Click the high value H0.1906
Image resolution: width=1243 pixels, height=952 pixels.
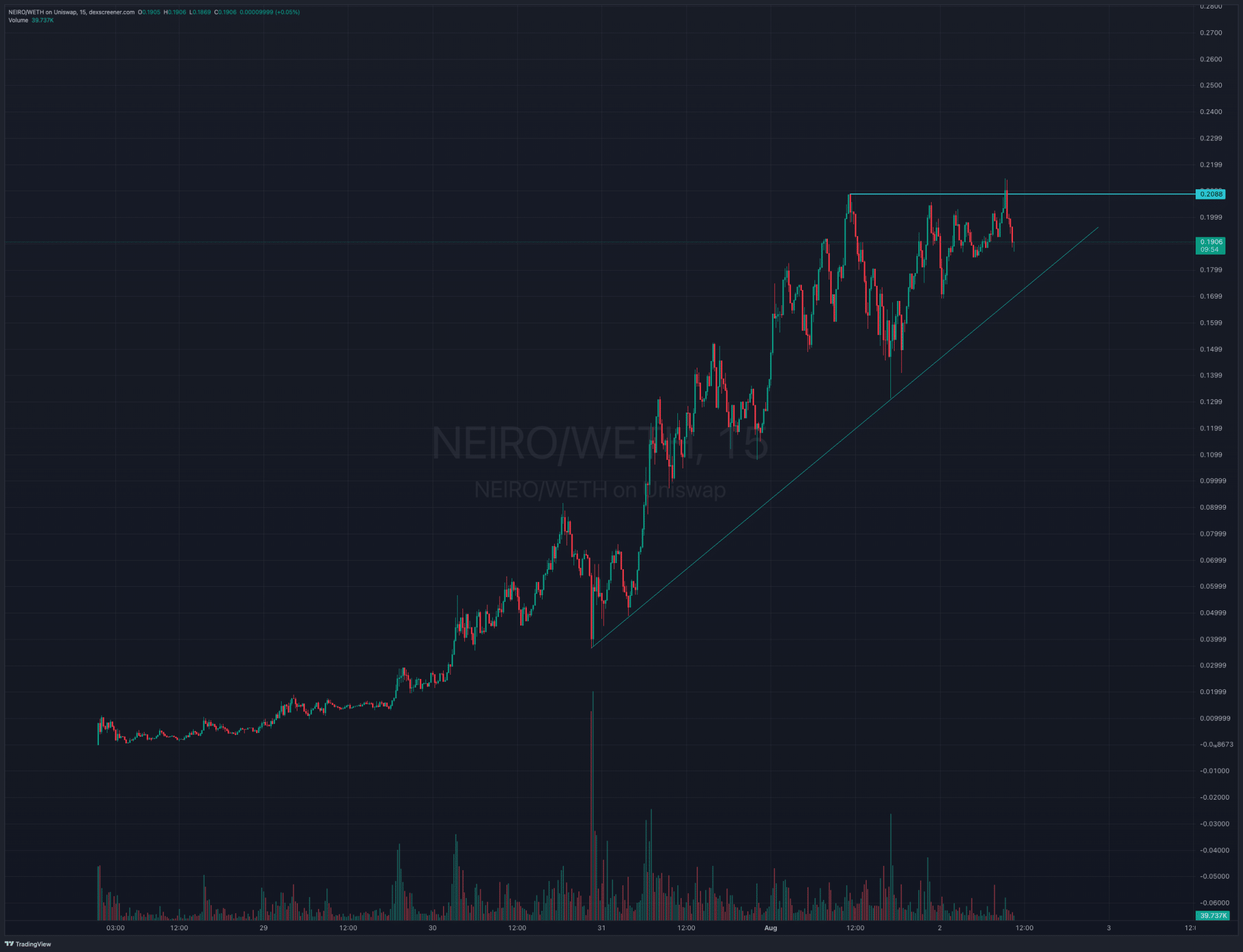point(175,12)
